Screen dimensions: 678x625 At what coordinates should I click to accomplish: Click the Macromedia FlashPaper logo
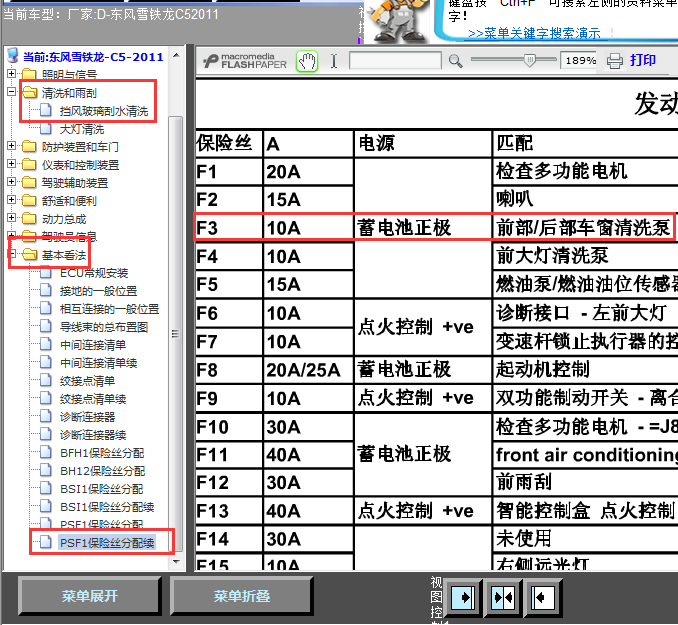tap(245, 61)
